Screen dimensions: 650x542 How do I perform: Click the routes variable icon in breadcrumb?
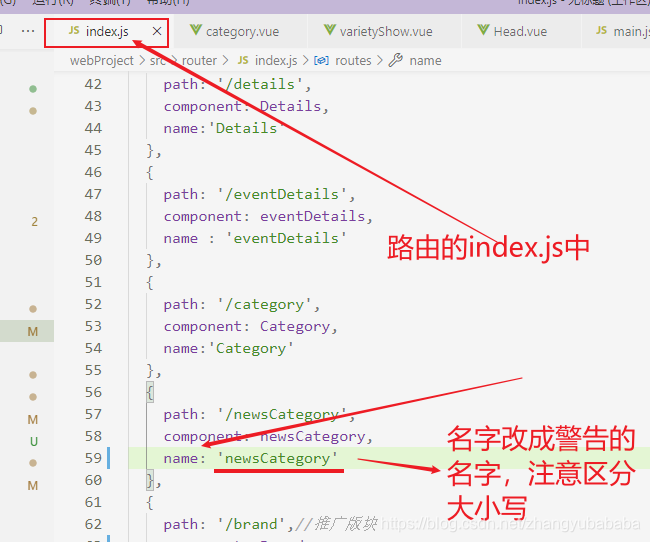click(x=321, y=61)
